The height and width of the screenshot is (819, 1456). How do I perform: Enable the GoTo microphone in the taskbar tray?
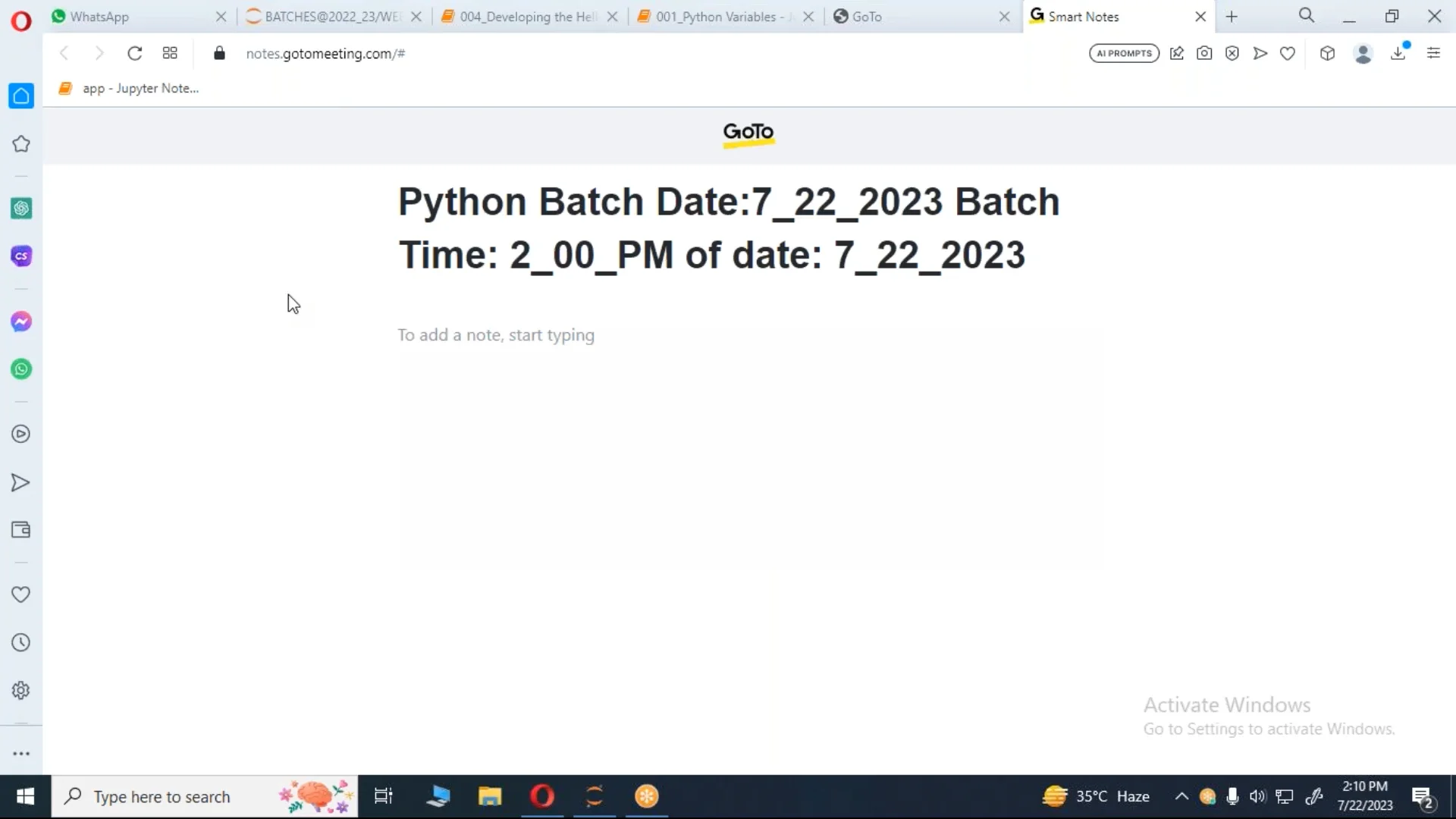click(1232, 796)
